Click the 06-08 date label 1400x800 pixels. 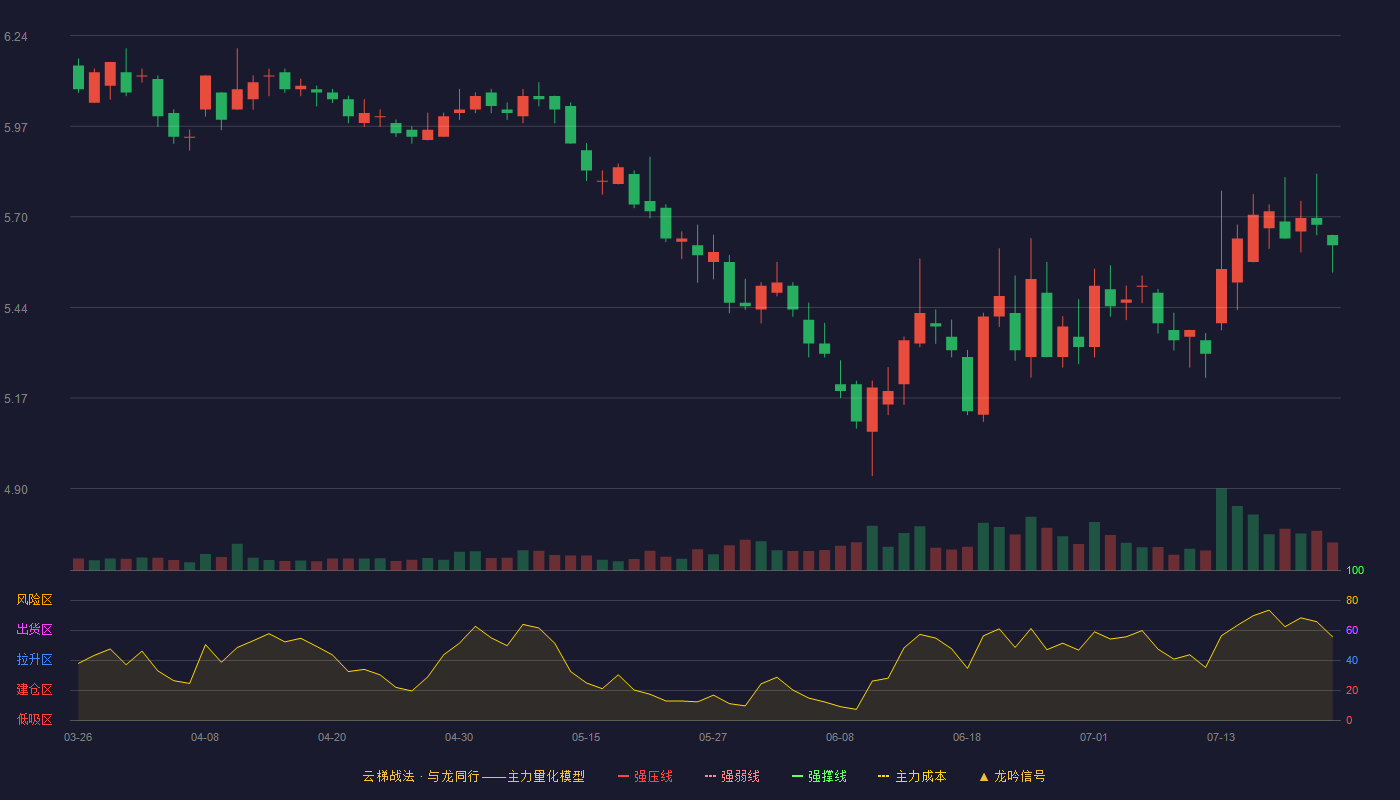840,737
